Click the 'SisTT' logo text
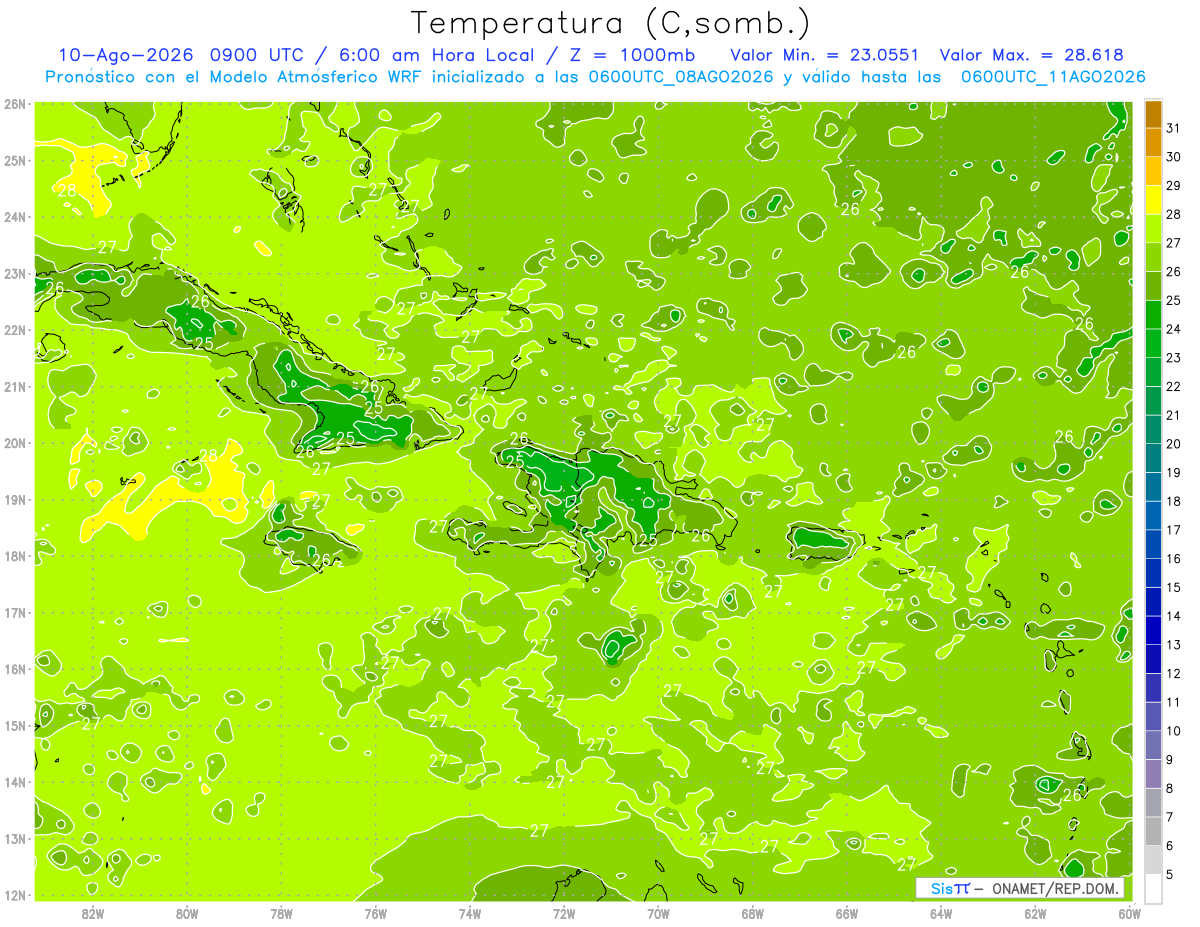Screen dimensions: 1200x927 pyautogui.click(x=949, y=888)
